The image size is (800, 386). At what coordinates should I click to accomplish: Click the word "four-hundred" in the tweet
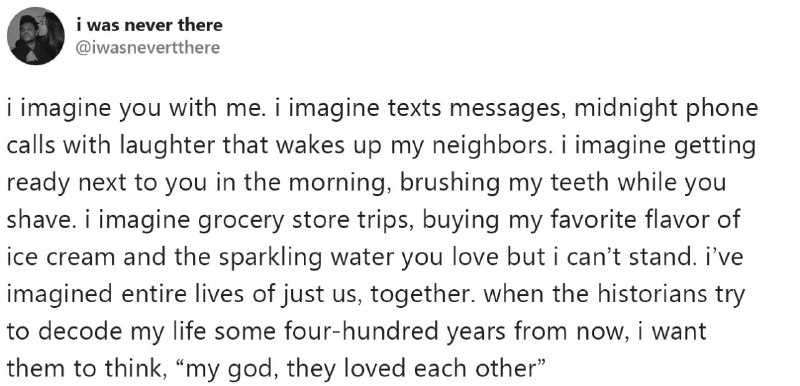pyautogui.click(x=356, y=332)
